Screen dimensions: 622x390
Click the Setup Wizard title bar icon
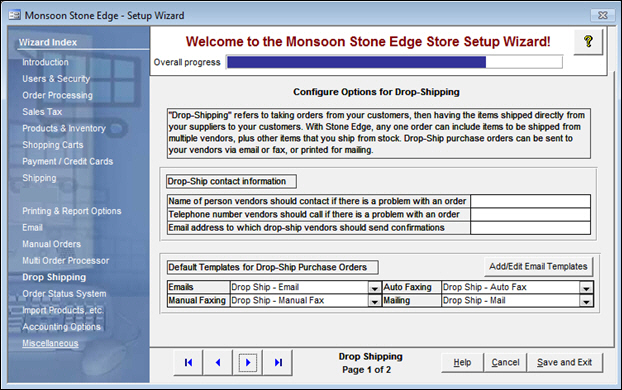(x=15, y=15)
